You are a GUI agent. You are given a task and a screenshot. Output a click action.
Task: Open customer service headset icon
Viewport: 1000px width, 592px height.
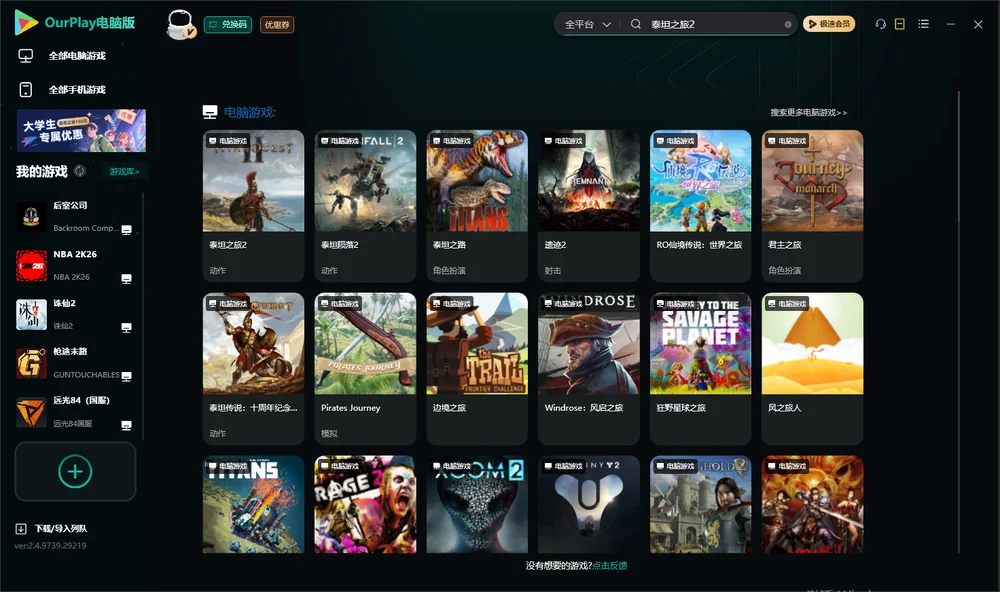point(881,24)
